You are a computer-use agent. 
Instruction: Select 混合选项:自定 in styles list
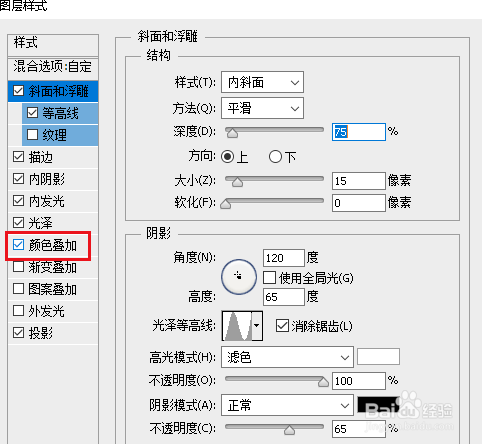click(53, 67)
